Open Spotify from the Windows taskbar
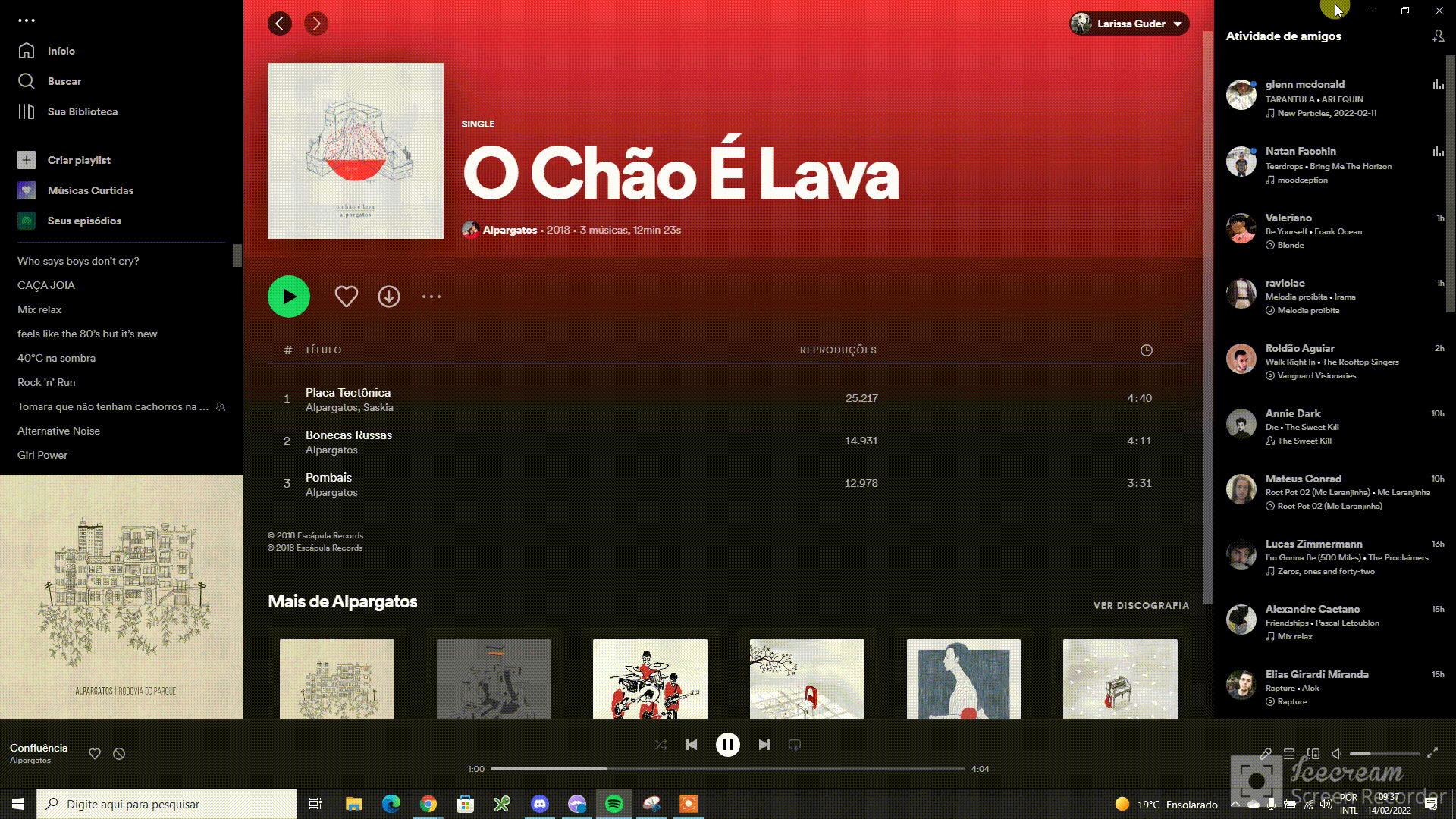Image resolution: width=1456 pixels, height=819 pixels. pos(614,804)
